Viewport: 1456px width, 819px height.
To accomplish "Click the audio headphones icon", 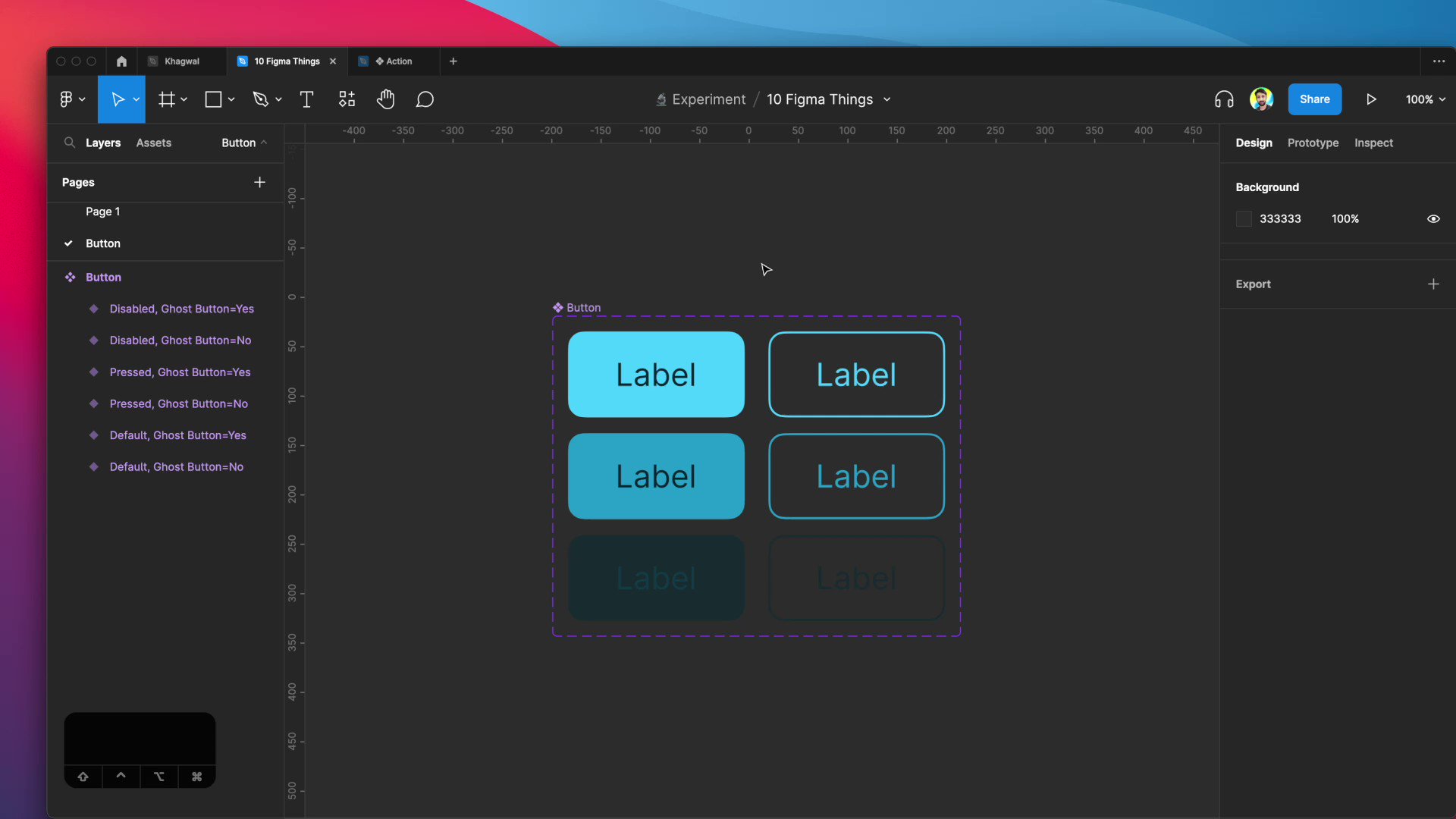I will pos(1224,99).
